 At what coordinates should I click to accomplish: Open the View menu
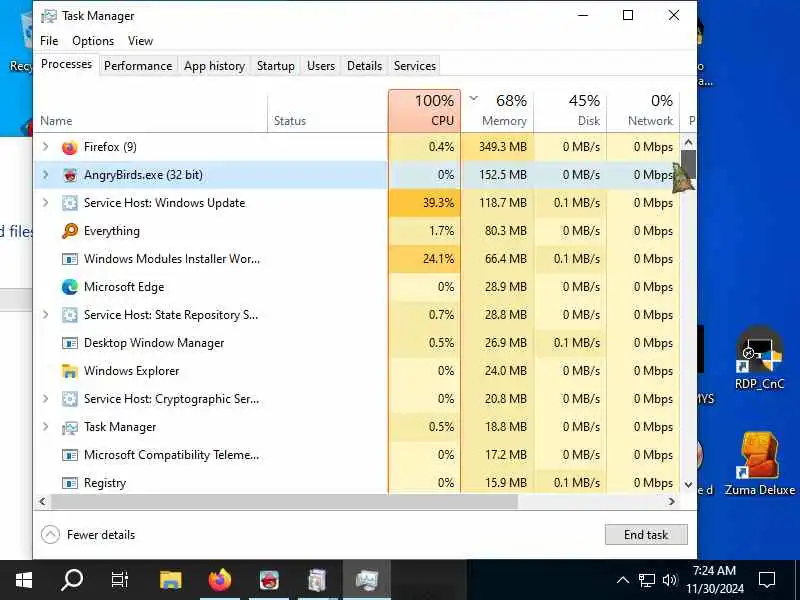tap(140, 41)
